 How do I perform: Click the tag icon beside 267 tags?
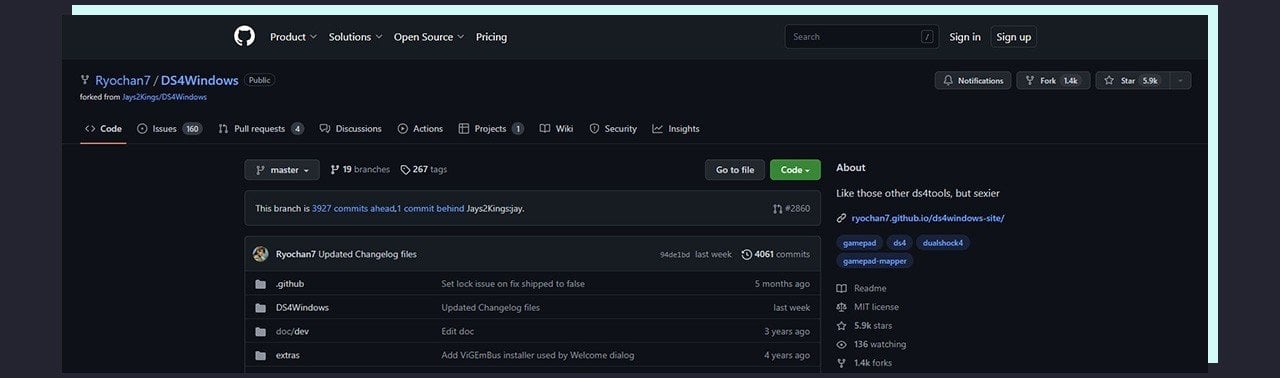[x=405, y=170]
